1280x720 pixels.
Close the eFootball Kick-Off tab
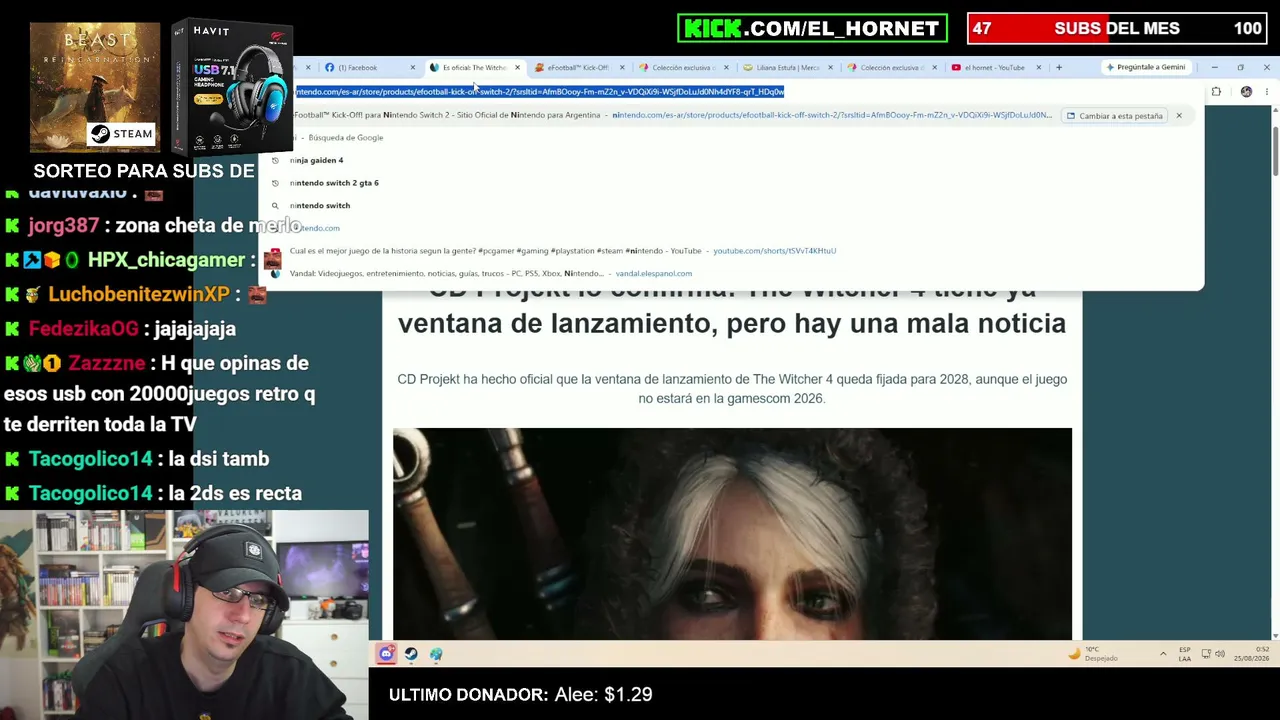[x=622, y=68]
